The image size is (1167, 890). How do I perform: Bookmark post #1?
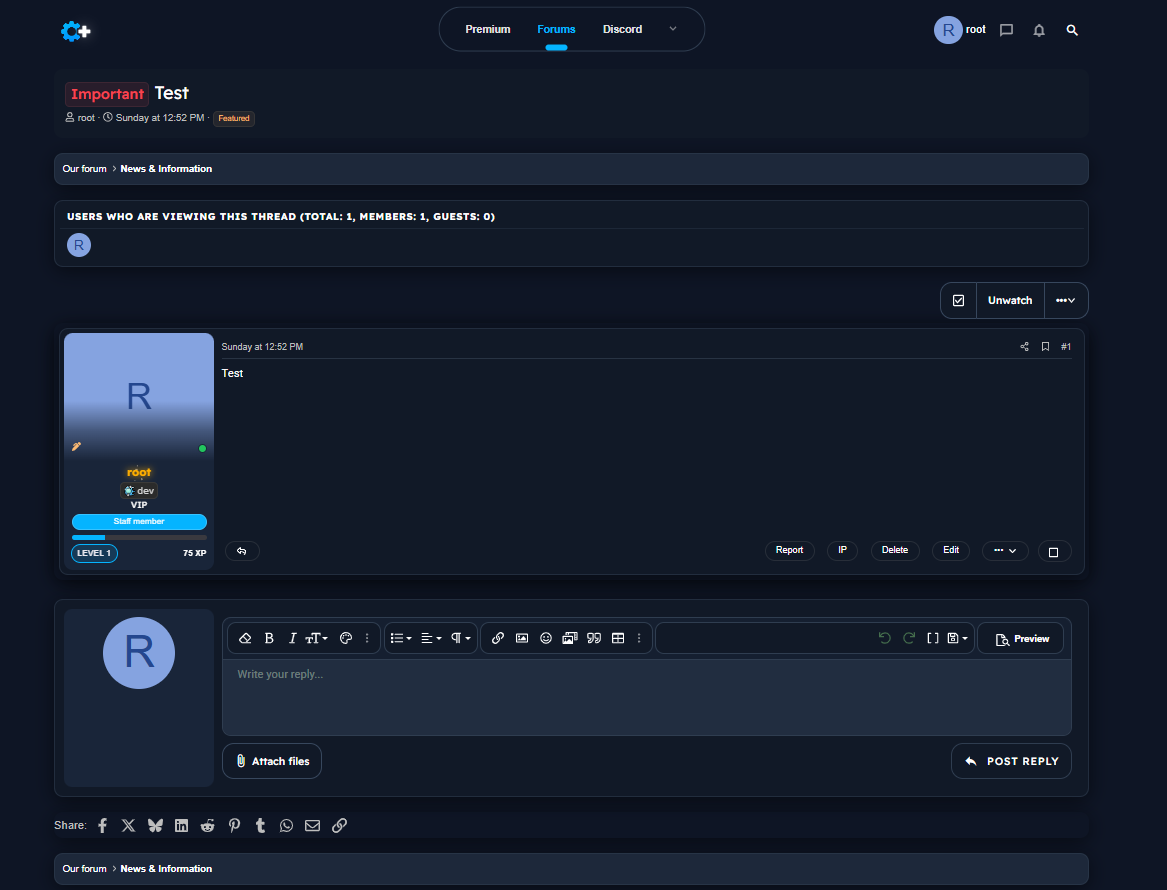coord(1045,347)
